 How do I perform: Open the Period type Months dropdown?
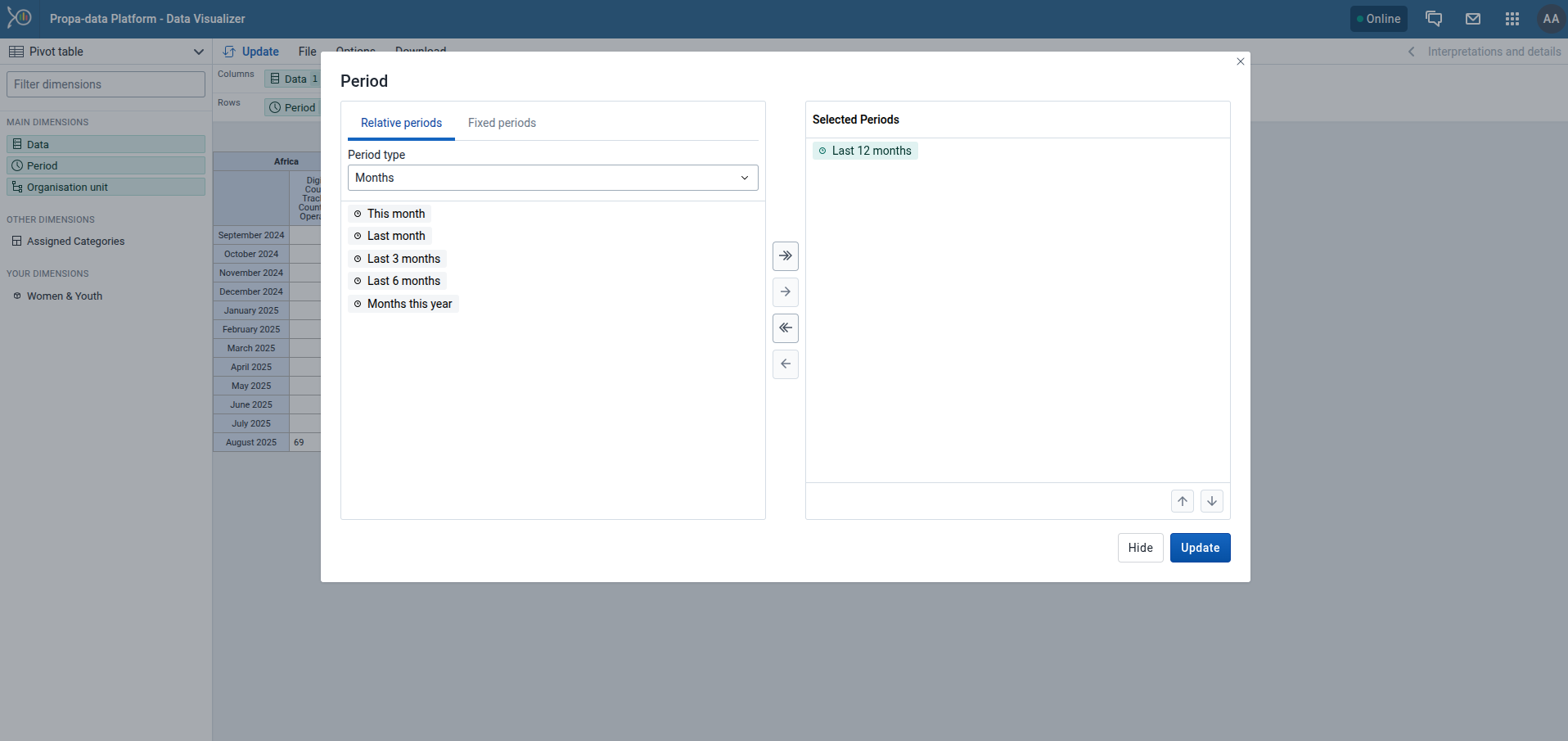[552, 178]
